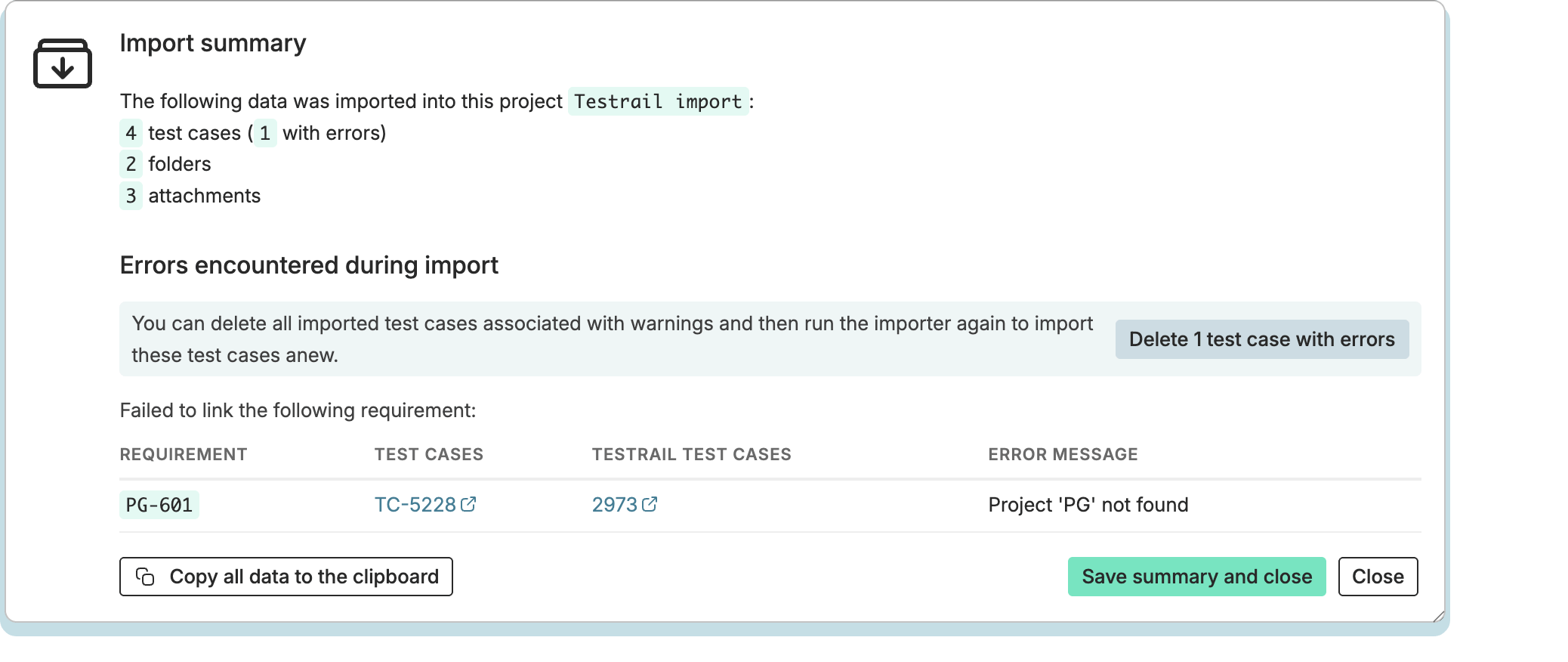
Task: Click the Testrail import project name tag
Action: 658,101
